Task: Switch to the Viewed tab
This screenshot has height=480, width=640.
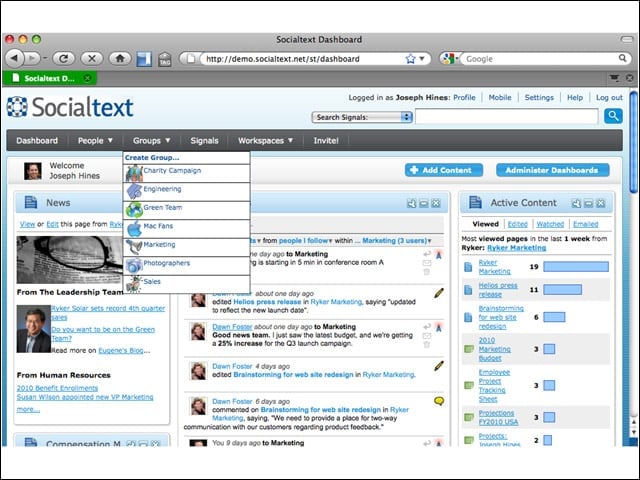Action: pyautogui.click(x=485, y=224)
